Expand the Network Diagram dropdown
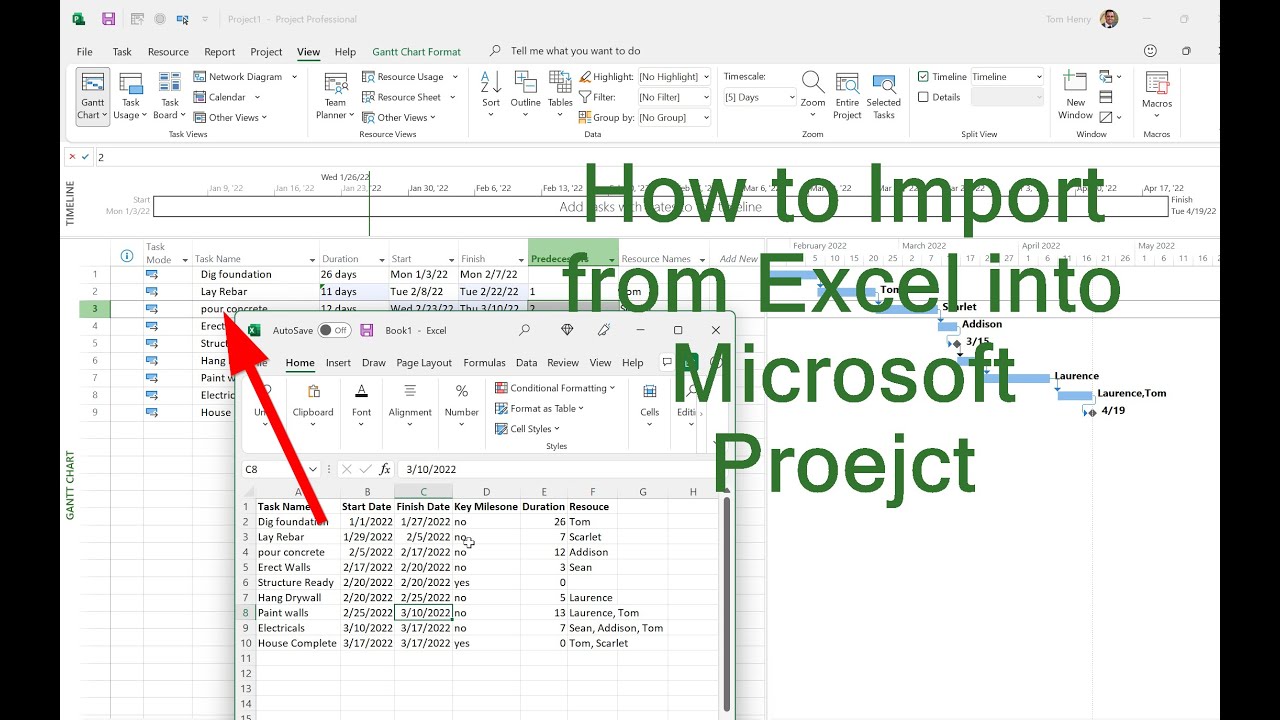The image size is (1280, 720). (x=294, y=77)
